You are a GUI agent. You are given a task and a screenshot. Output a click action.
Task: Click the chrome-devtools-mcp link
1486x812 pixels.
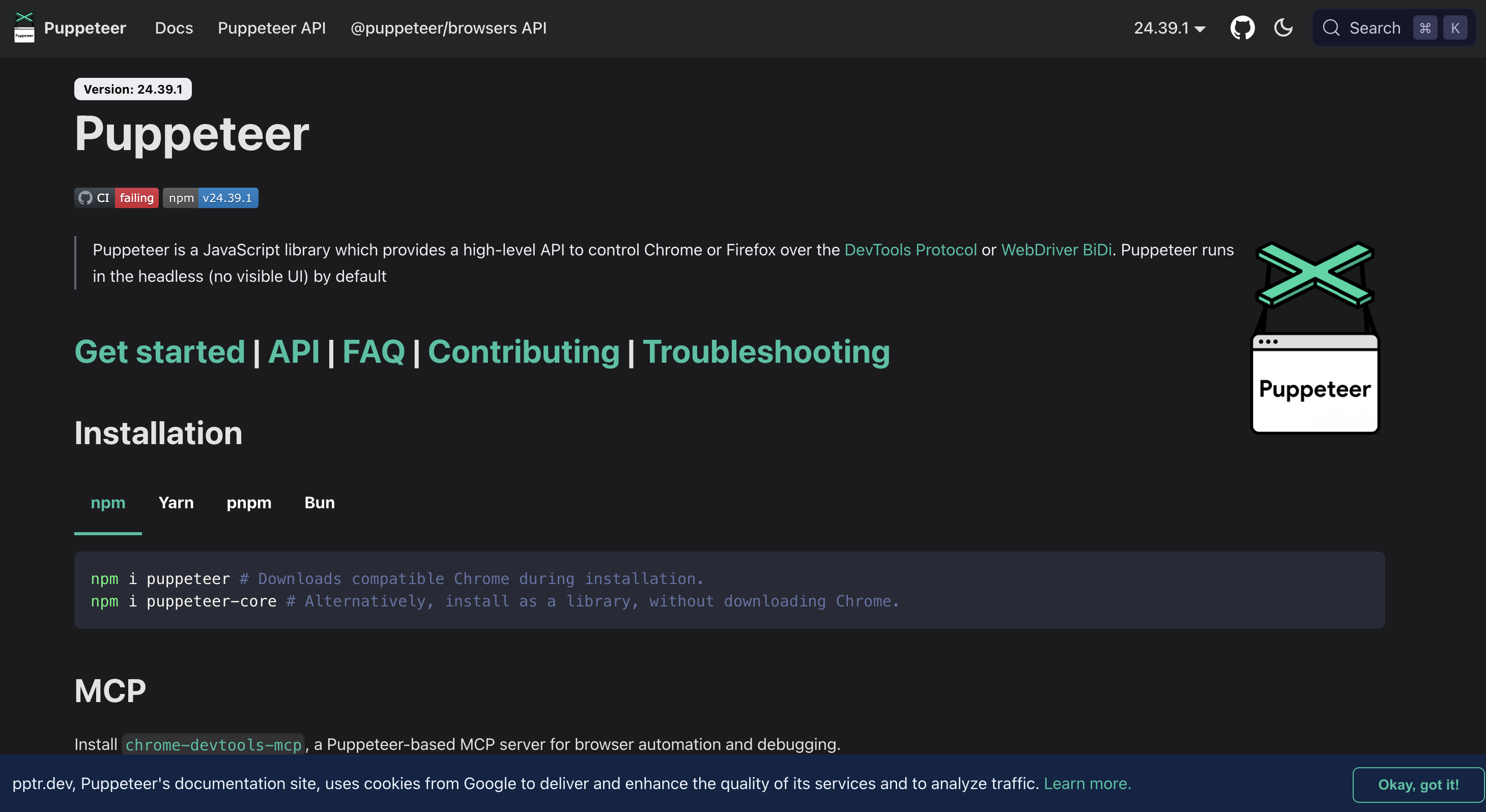(213, 744)
